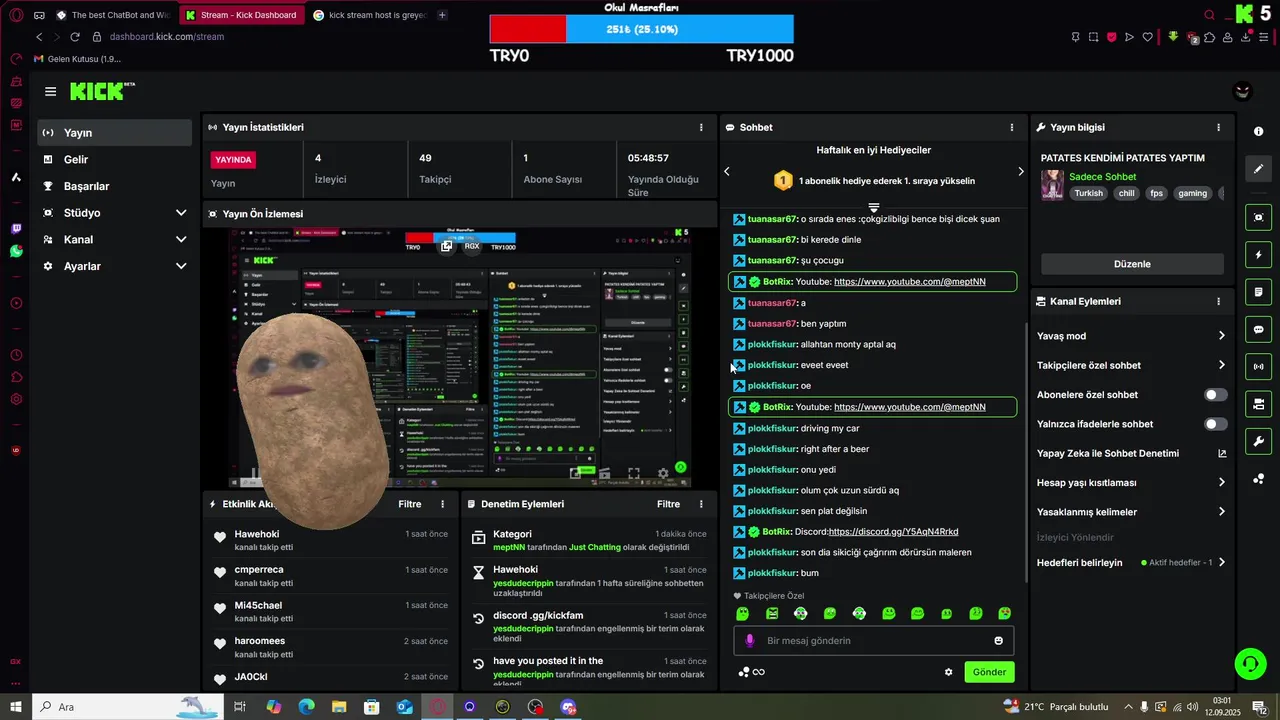Toggle Abonelere özel sohbet switch
Screen dimensions: 1280x720
click(x=1215, y=395)
